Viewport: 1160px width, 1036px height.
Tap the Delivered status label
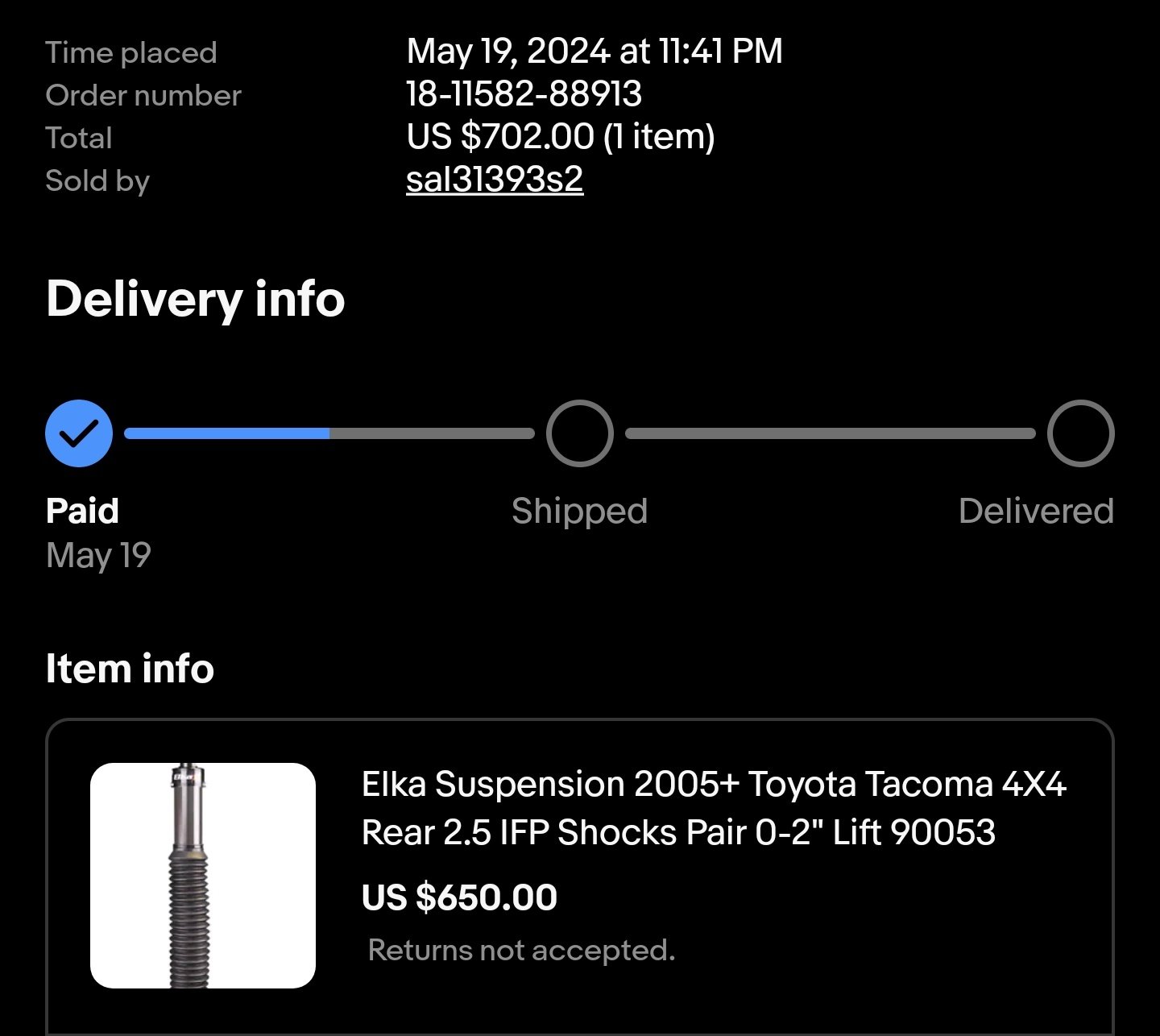tap(1037, 511)
